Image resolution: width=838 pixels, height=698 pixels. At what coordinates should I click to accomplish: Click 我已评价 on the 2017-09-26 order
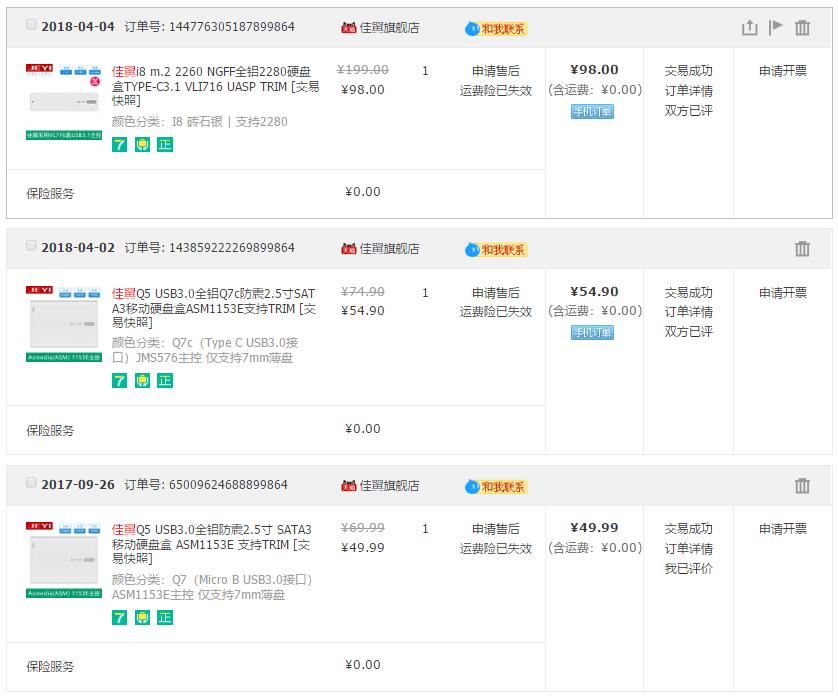point(688,569)
